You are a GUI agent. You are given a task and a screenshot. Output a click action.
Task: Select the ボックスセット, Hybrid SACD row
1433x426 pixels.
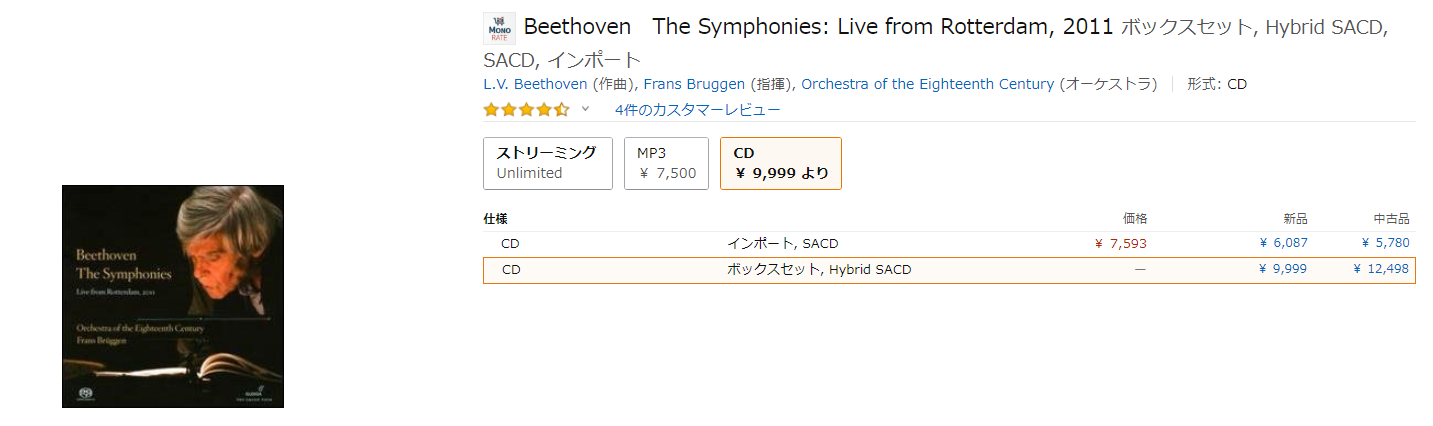(x=818, y=269)
